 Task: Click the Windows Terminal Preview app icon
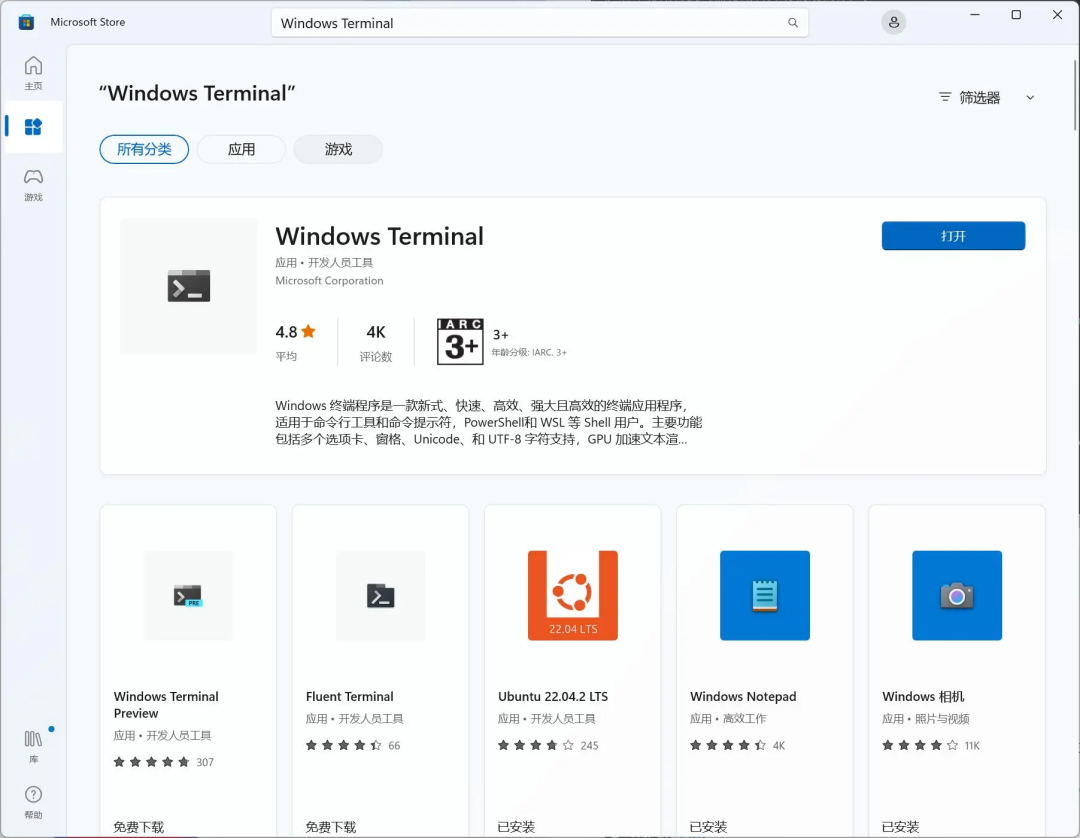point(189,596)
